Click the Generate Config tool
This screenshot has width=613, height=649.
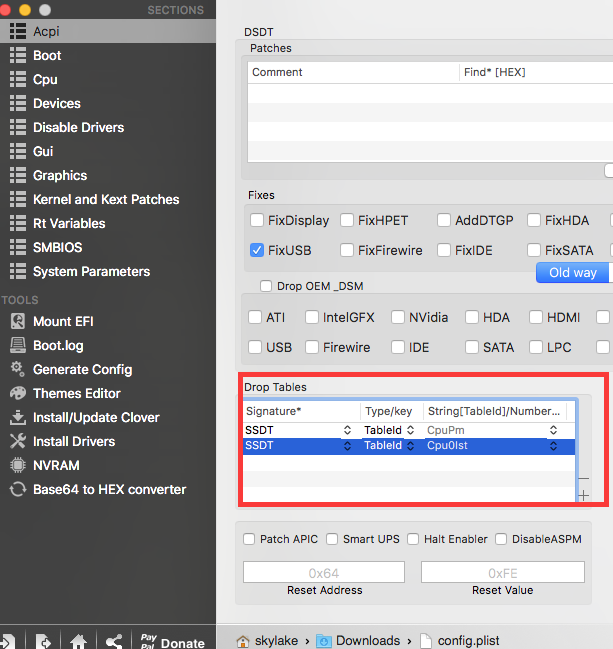coord(82,369)
